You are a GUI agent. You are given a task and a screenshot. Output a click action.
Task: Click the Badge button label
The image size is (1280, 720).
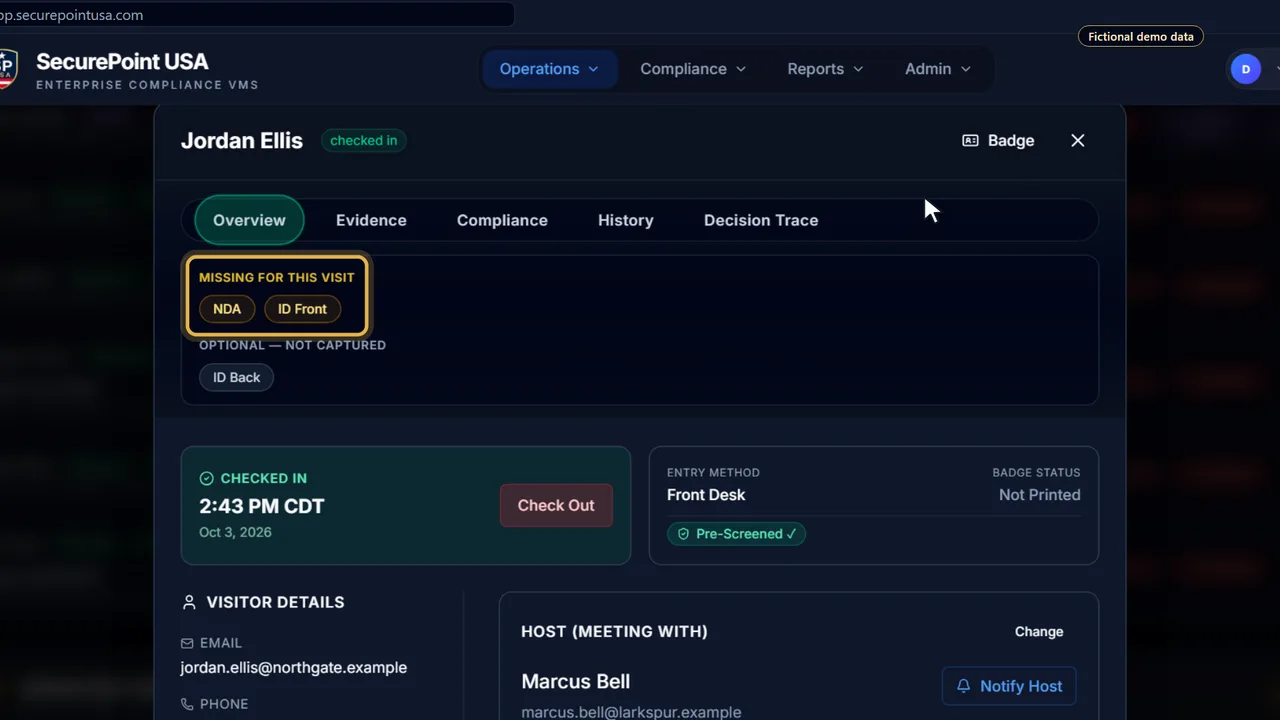point(1011,141)
